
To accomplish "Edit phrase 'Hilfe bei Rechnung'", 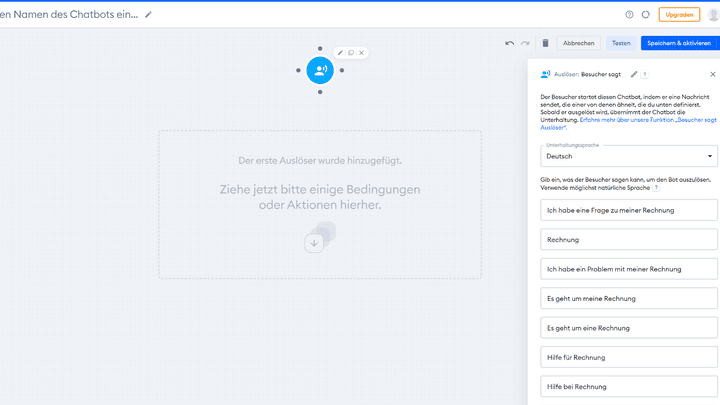I will point(629,387).
